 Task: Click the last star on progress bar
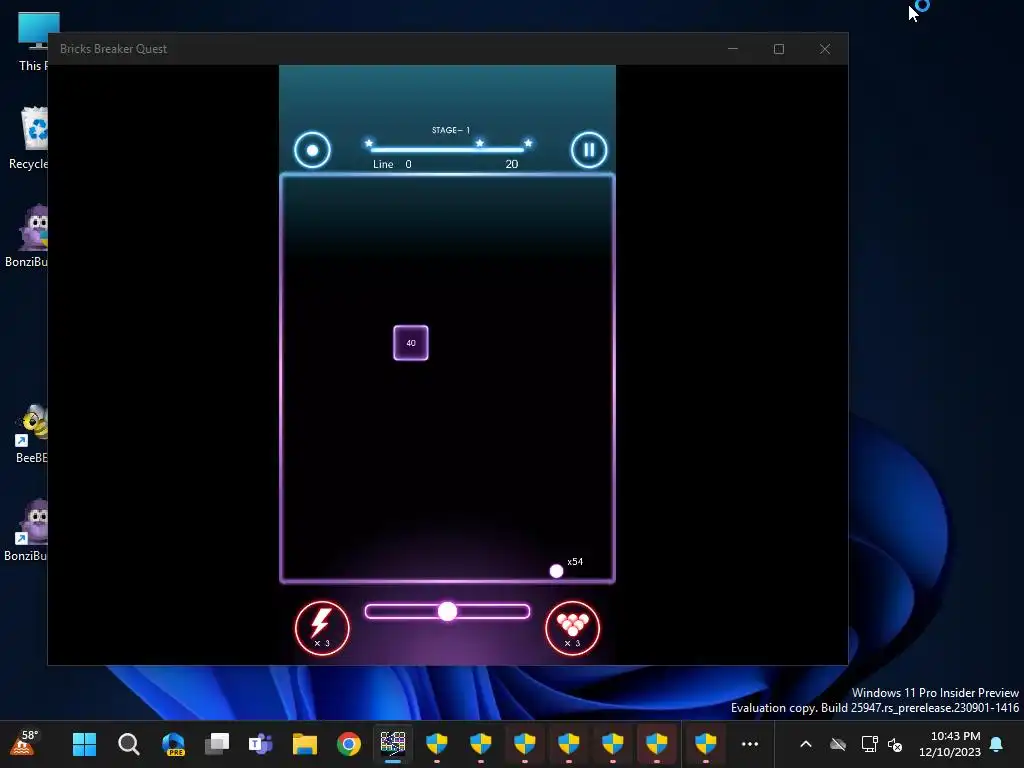point(528,143)
